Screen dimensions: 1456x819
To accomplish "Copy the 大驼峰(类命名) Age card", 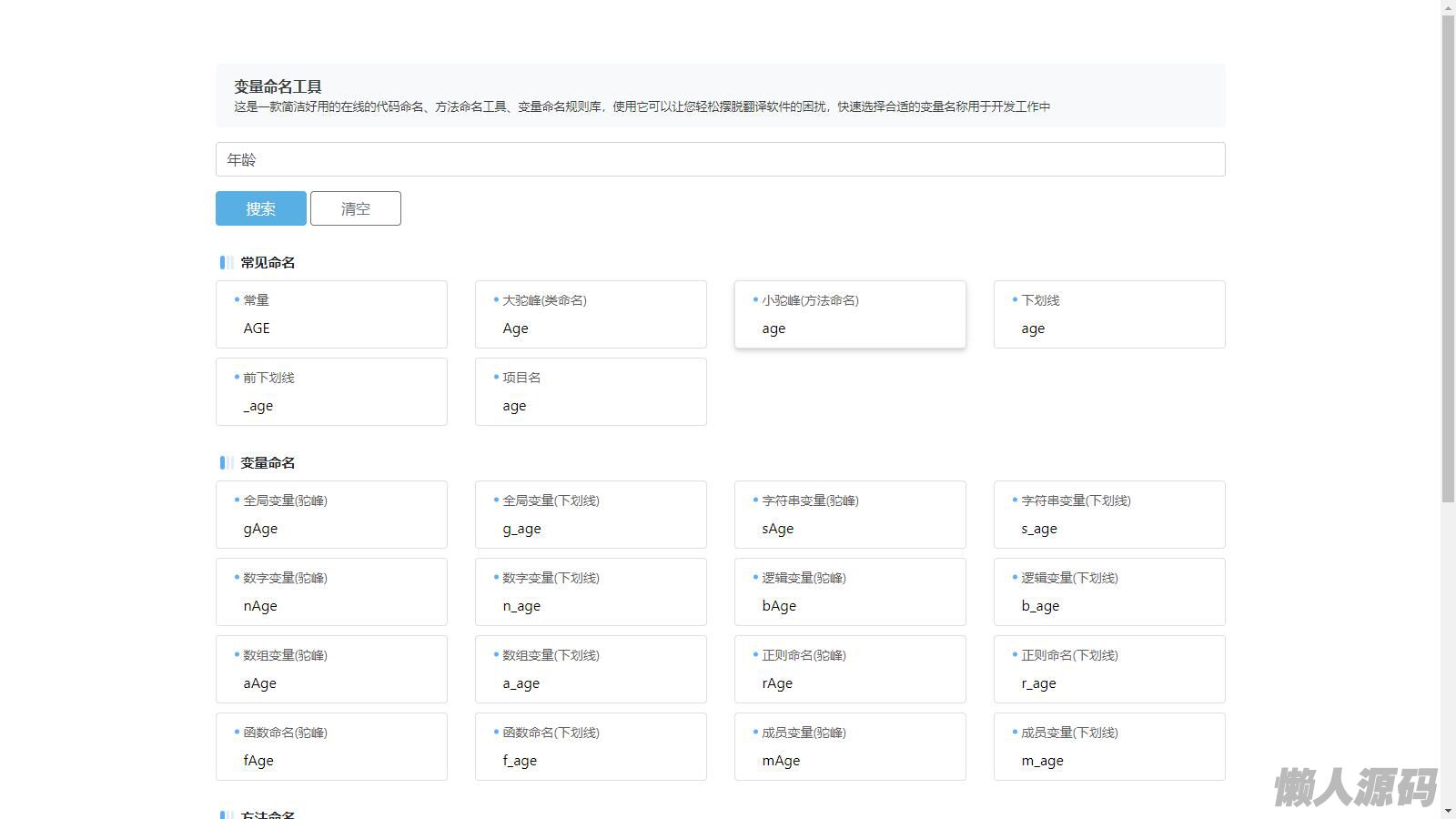I will (x=591, y=315).
